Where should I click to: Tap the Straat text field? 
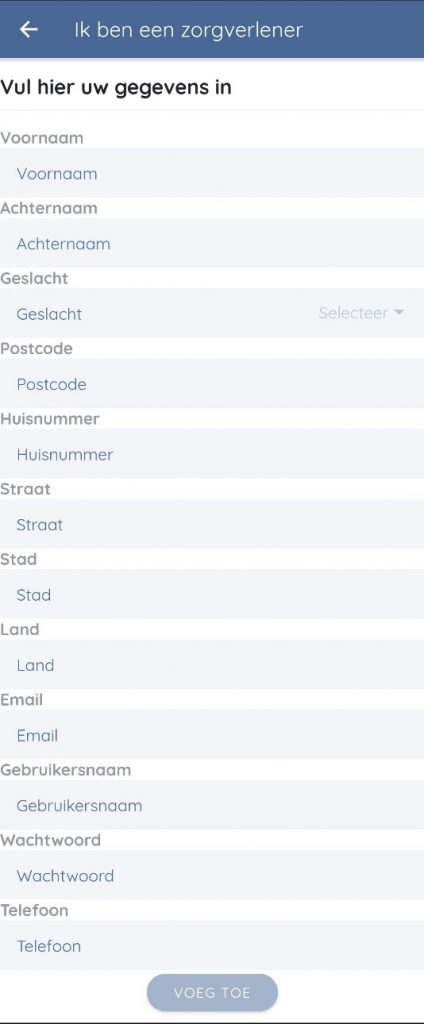(212, 524)
